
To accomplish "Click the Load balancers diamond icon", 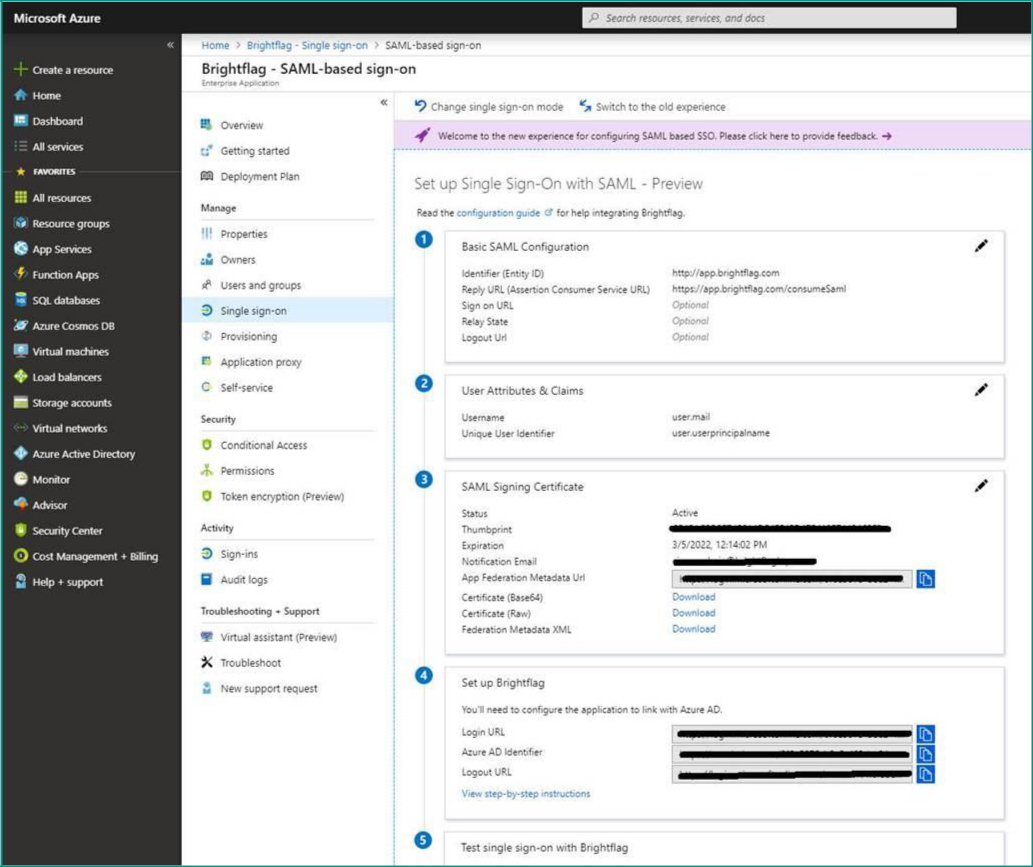I will 20,377.
